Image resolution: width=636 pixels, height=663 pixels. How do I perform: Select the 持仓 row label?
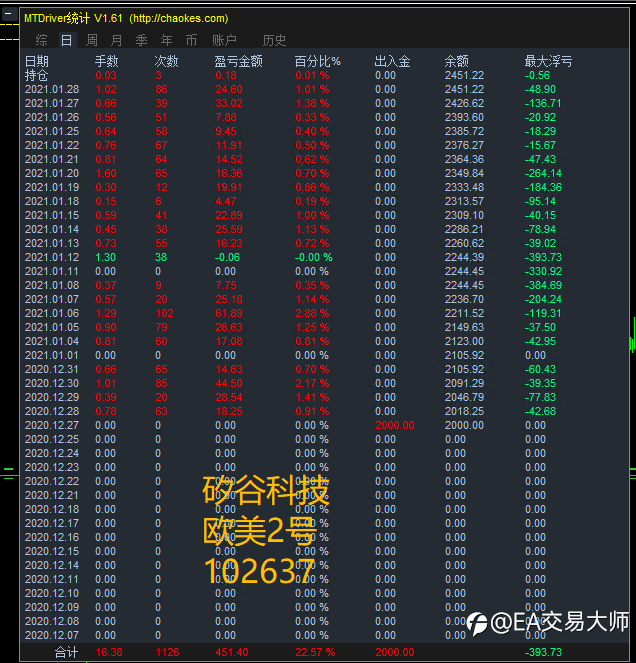pos(37,75)
